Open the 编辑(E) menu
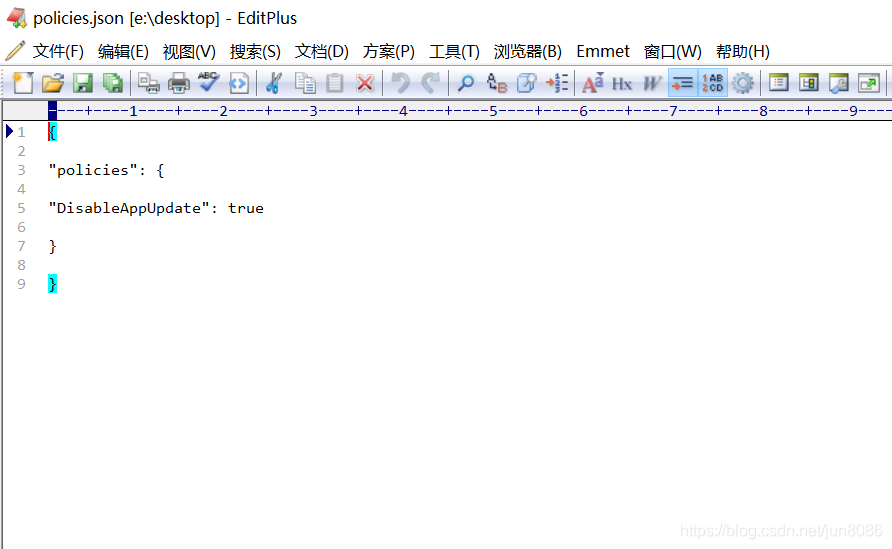 [x=123, y=51]
